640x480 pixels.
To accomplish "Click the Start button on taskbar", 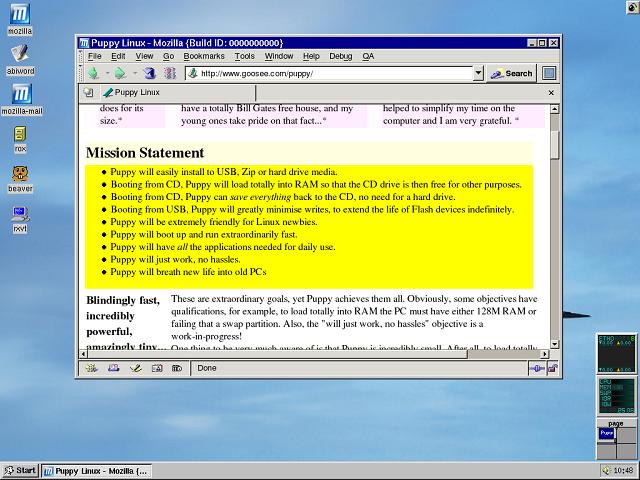I will [20, 470].
